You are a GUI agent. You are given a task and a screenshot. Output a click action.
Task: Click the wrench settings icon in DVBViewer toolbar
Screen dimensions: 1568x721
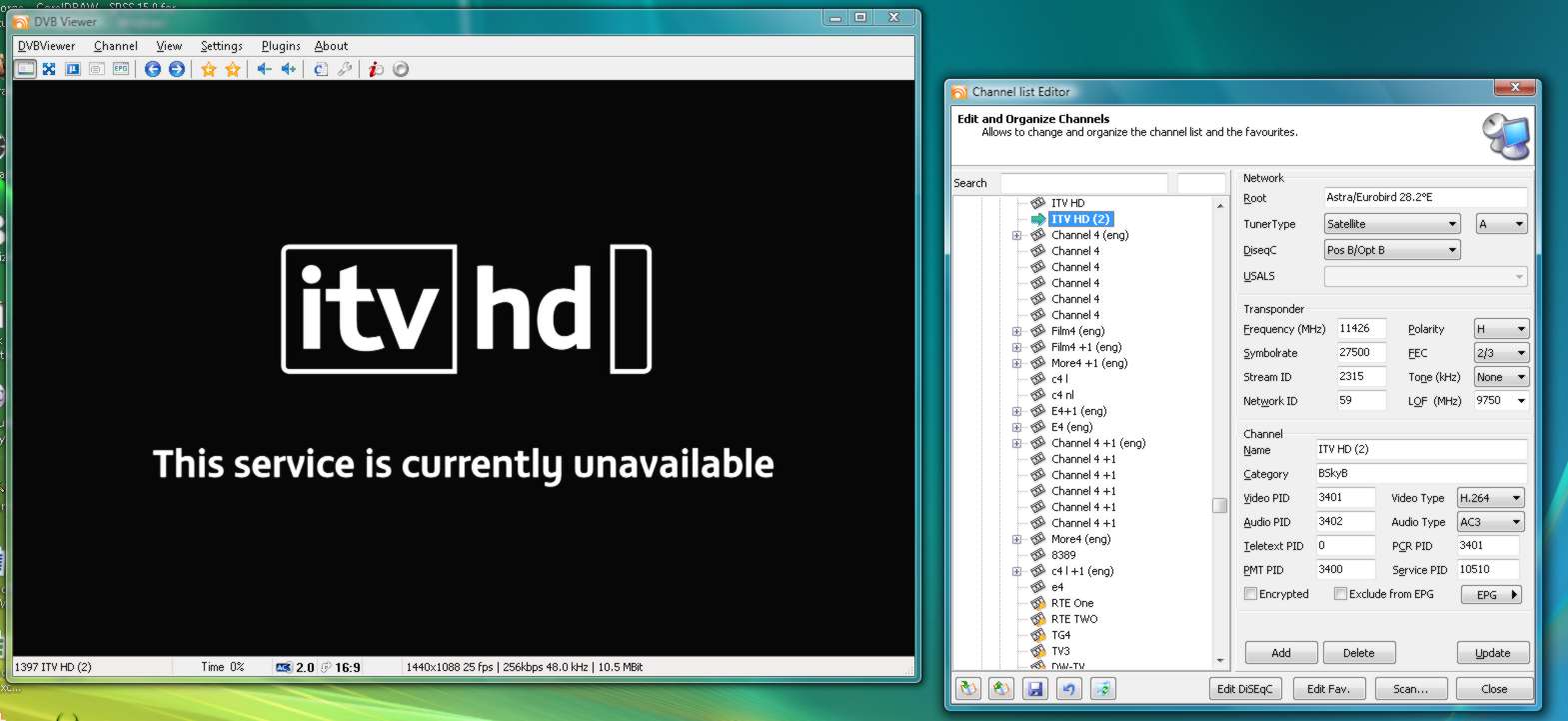[x=345, y=69]
